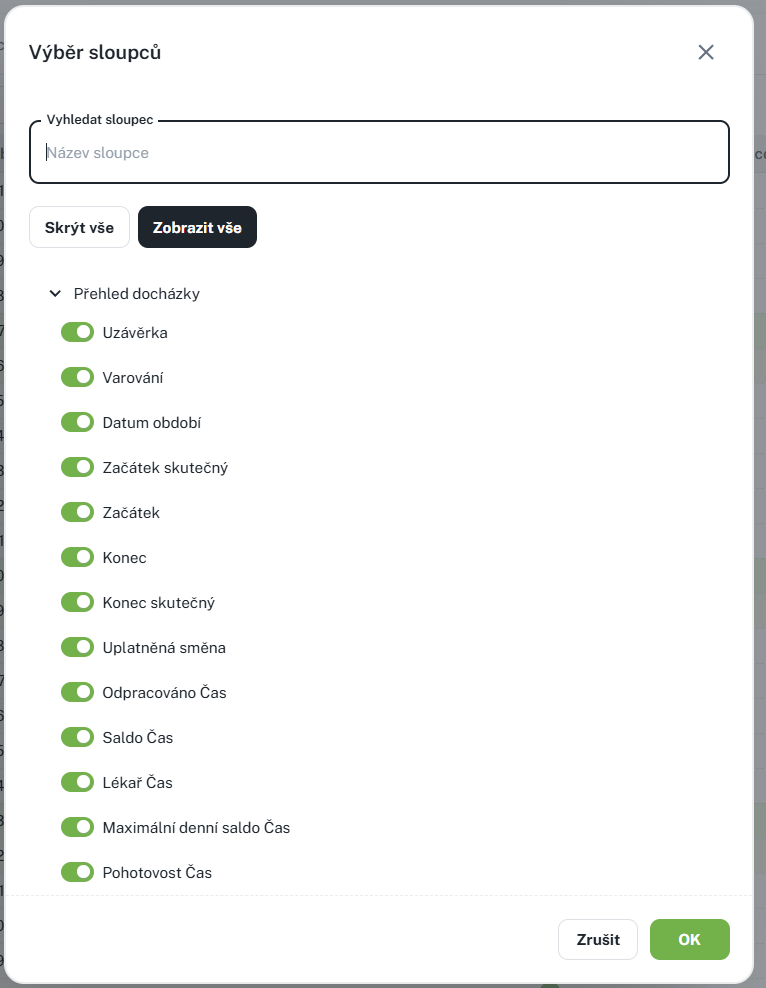Disable the Varování column switch
The width and height of the screenshot is (766, 988).
[x=77, y=377]
